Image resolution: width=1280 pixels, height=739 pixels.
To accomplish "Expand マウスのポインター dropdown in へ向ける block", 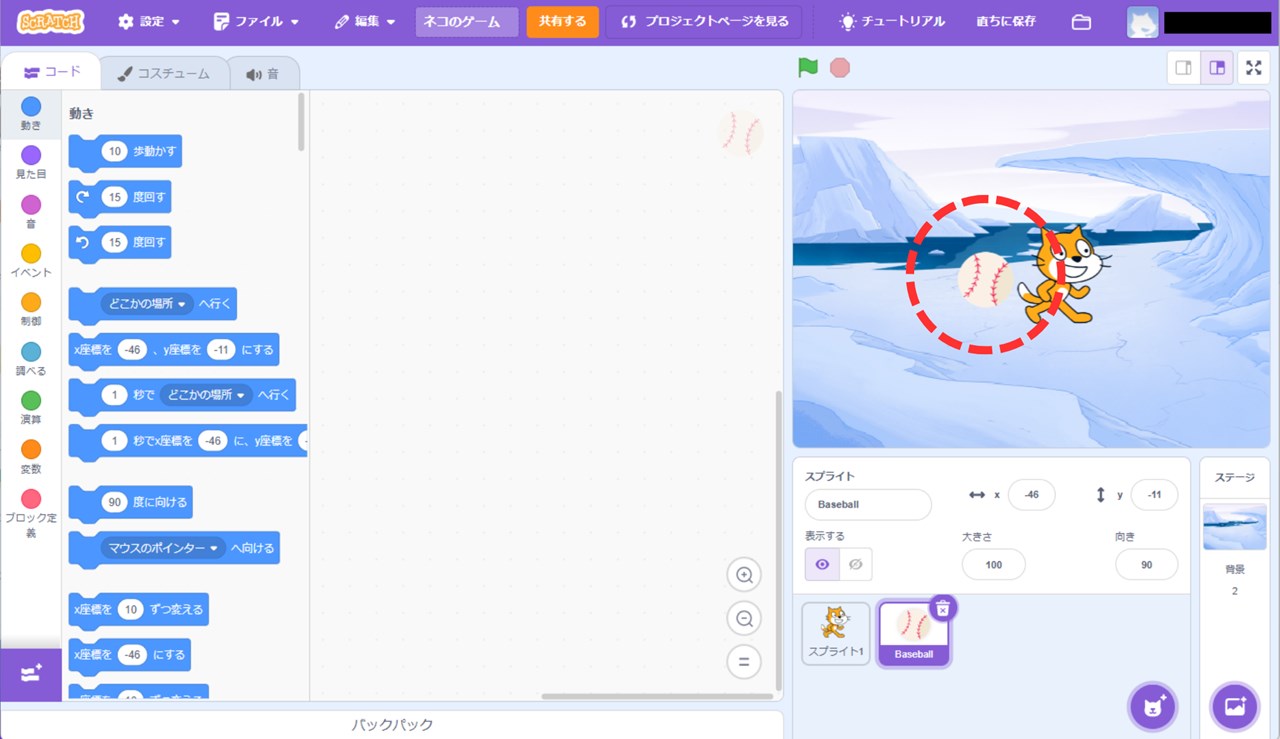I will pyautogui.click(x=163, y=548).
